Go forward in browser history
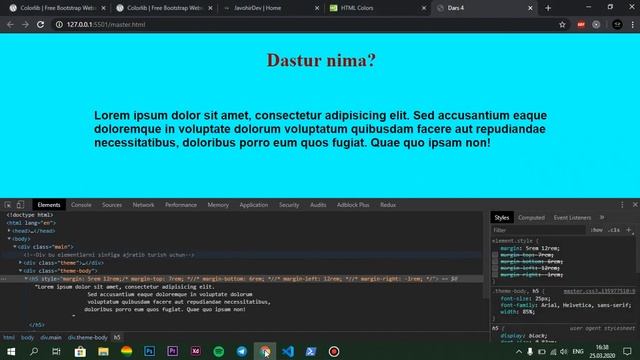The width and height of the screenshot is (640, 360). point(25,24)
